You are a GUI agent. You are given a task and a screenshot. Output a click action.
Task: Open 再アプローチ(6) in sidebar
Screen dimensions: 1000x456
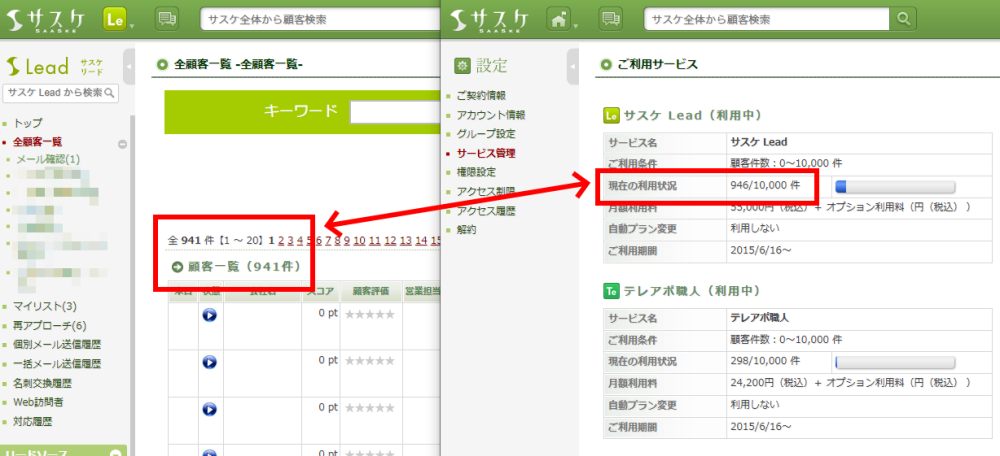point(50,325)
